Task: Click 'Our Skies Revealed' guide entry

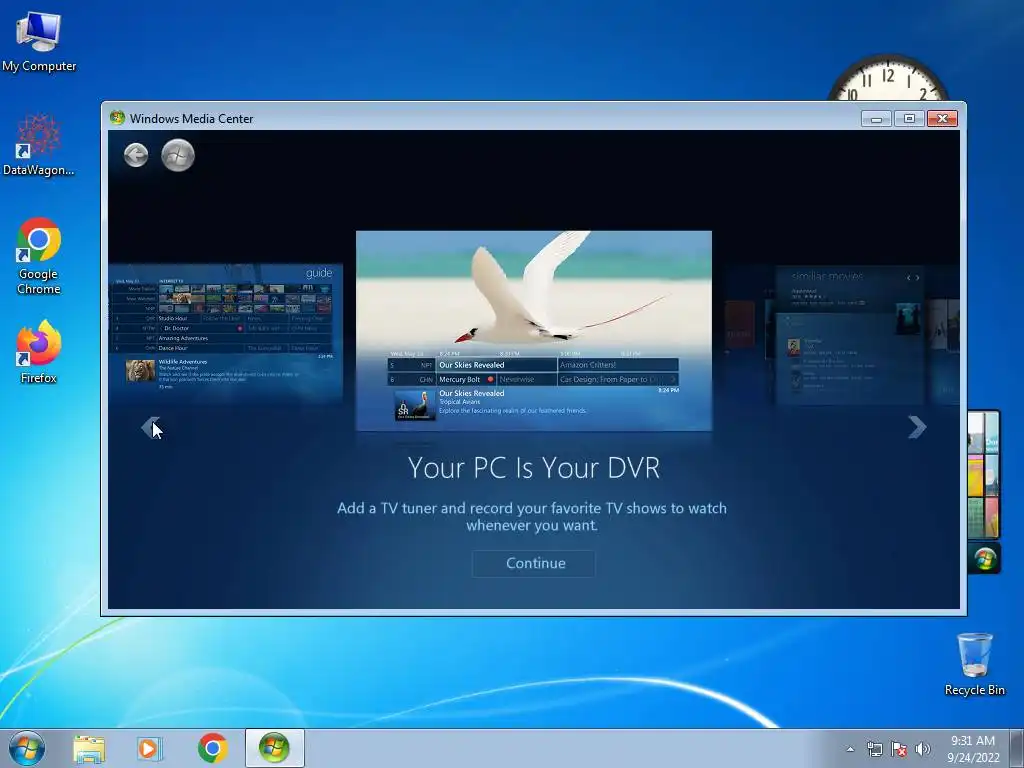Action: click(496, 365)
